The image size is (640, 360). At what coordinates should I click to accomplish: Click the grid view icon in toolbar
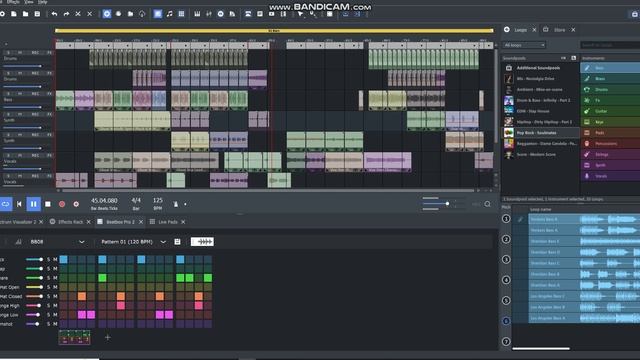pos(181,14)
